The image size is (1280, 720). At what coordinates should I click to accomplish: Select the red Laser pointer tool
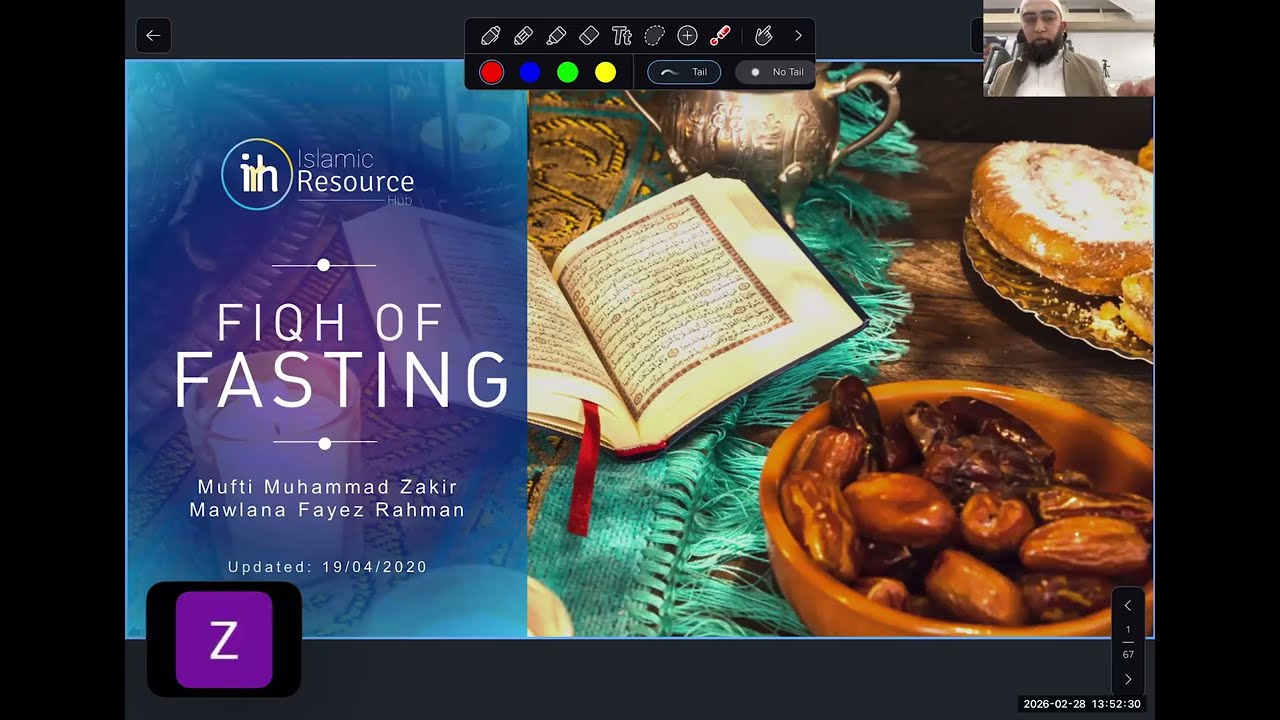720,36
